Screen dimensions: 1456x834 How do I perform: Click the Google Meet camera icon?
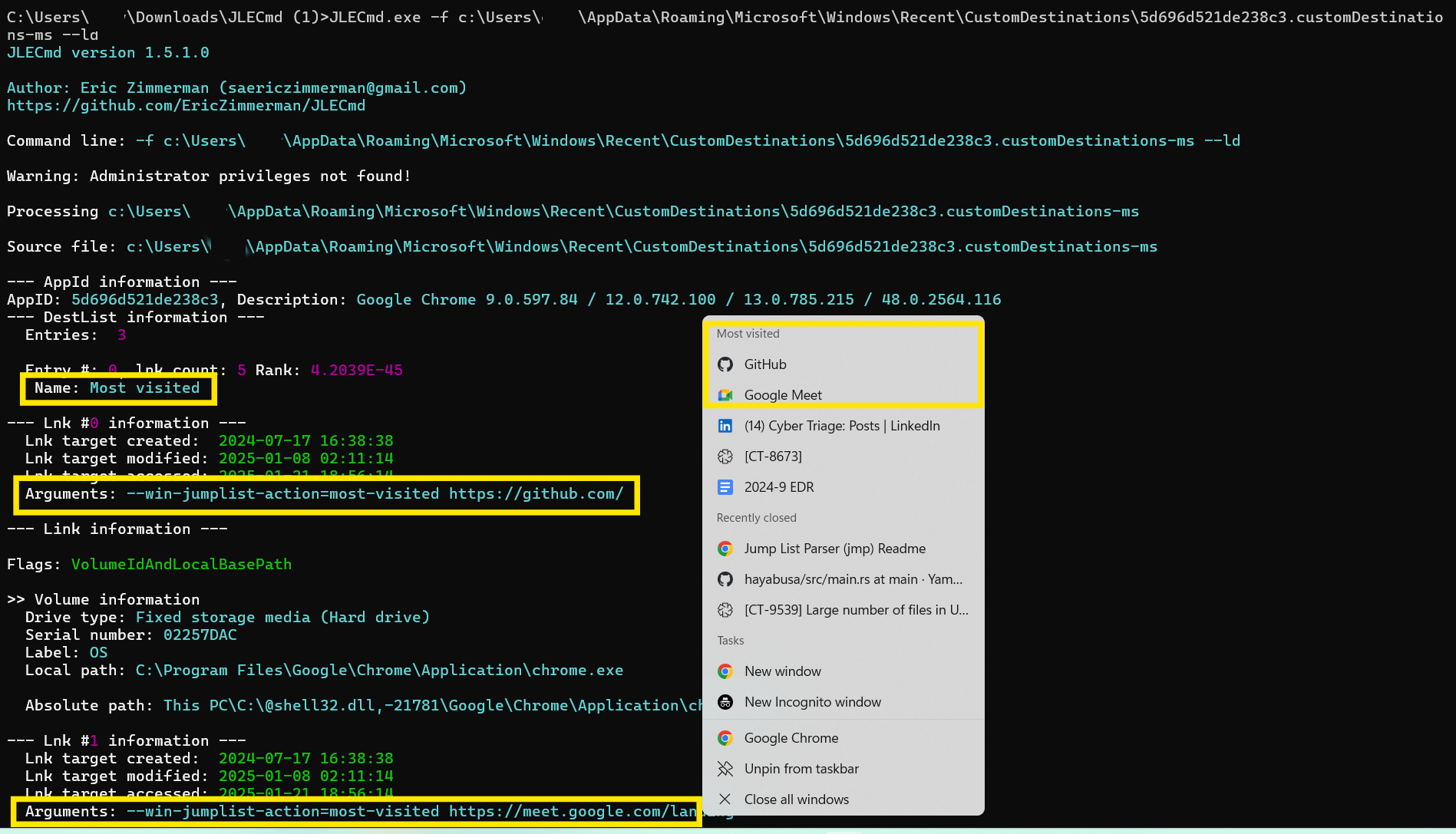coord(725,395)
